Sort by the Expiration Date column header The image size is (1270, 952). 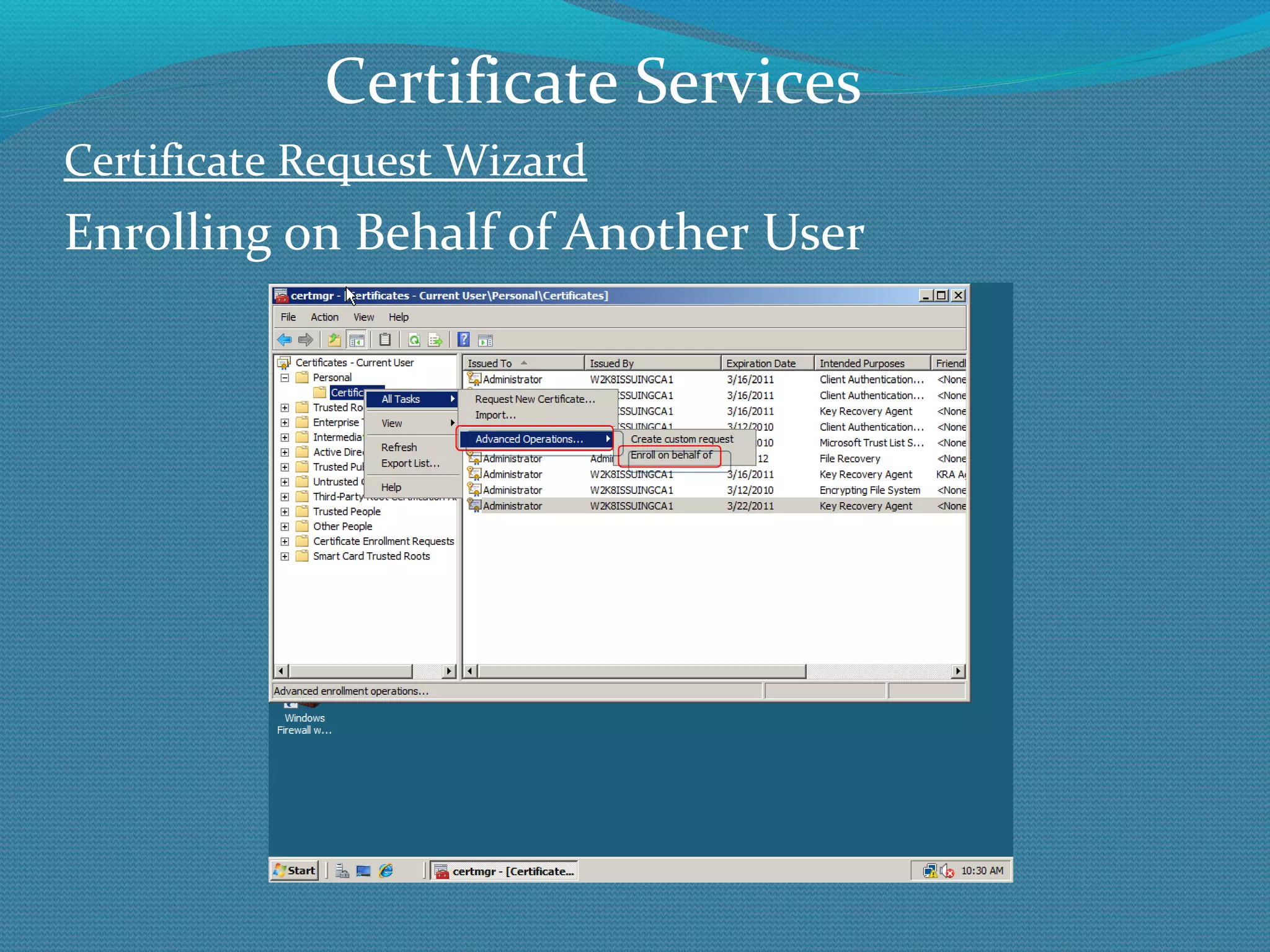tap(768, 363)
